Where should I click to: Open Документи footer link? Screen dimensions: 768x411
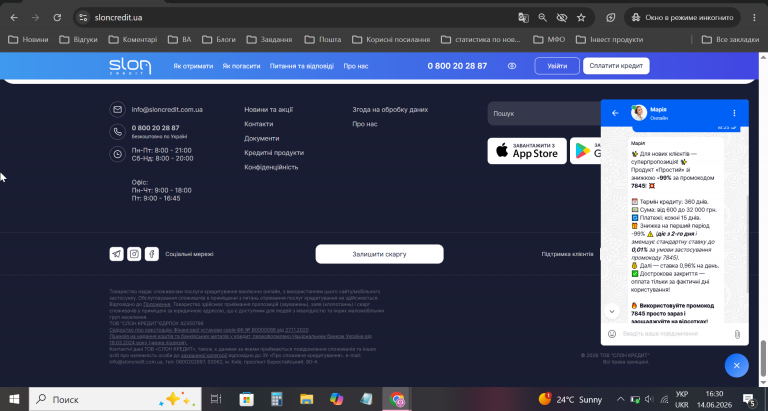(x=262, y=138)
